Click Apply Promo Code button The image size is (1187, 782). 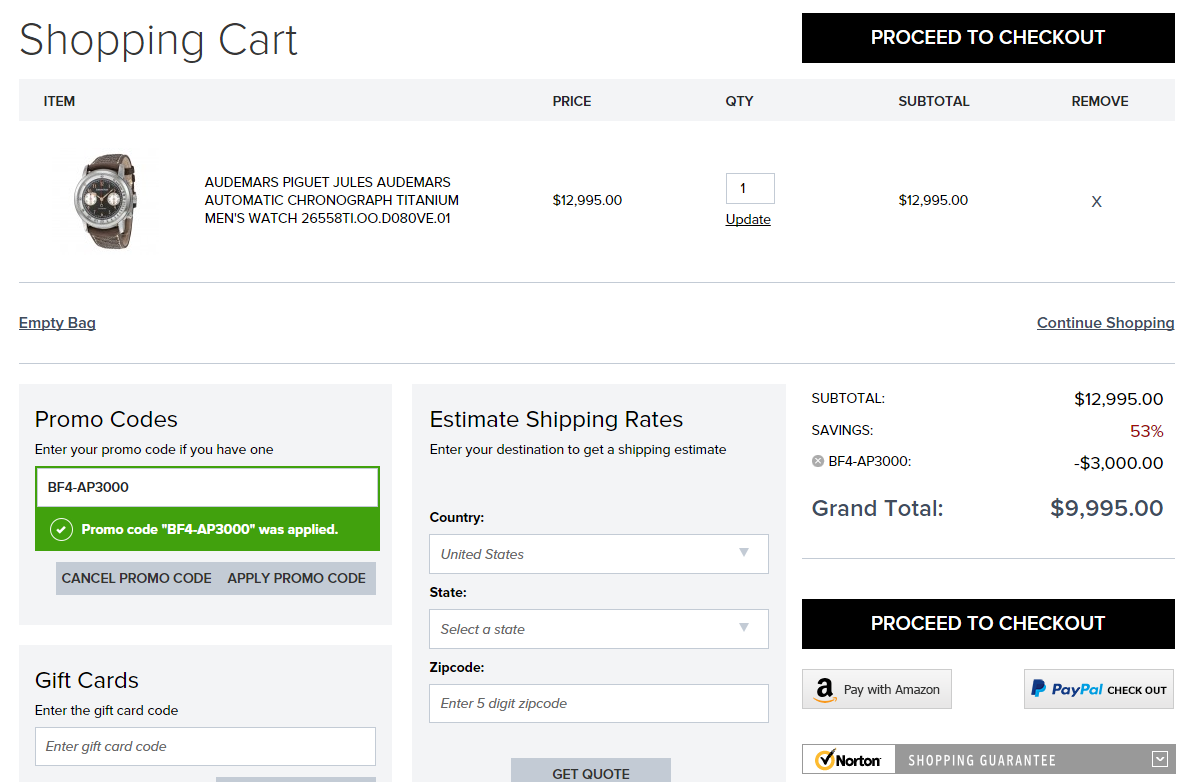pyautogui.click(x=297, y=578)
